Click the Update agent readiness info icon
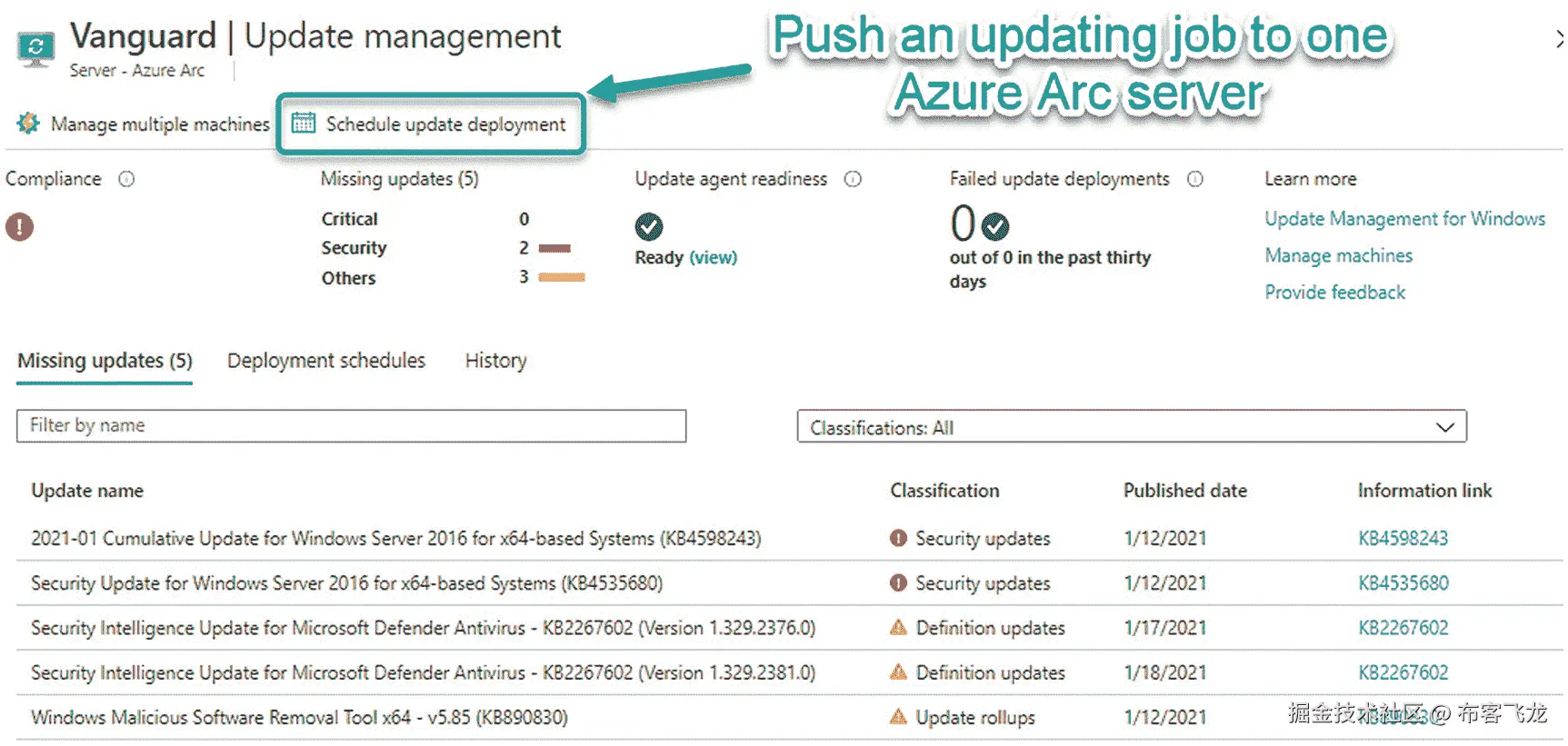The width and height of the screenshot is (1568, 746). (853, 179)
